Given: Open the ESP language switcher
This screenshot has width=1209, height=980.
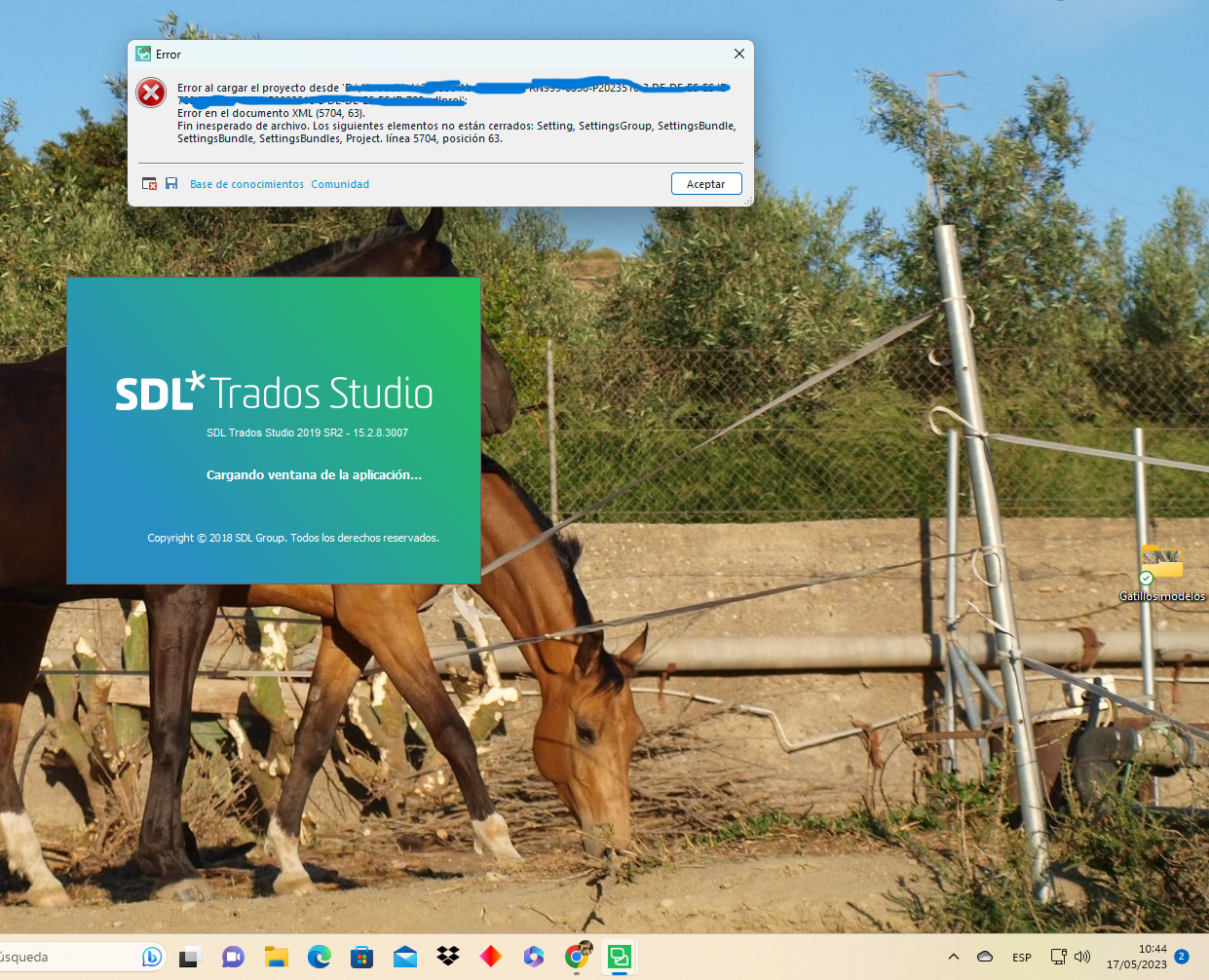Looking at the screenshot, I should click(x=1021, y=958).
